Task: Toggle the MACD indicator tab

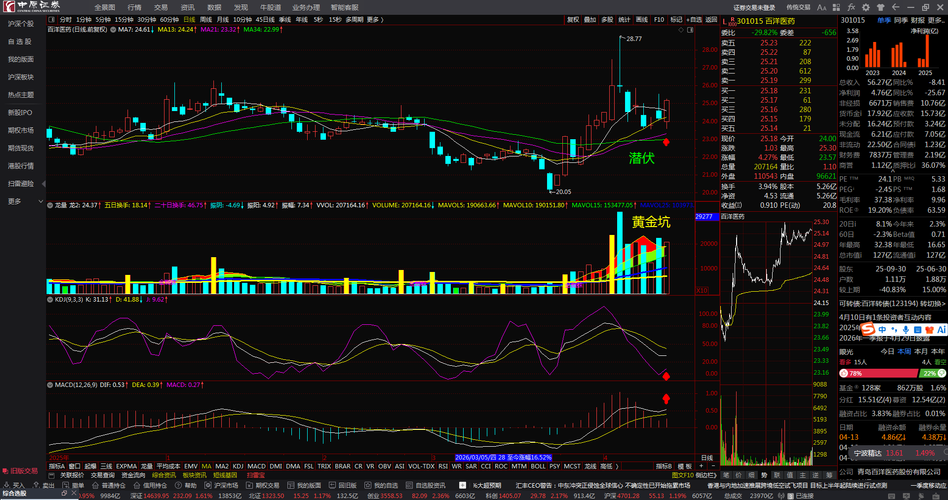Action: click(256, 466)
